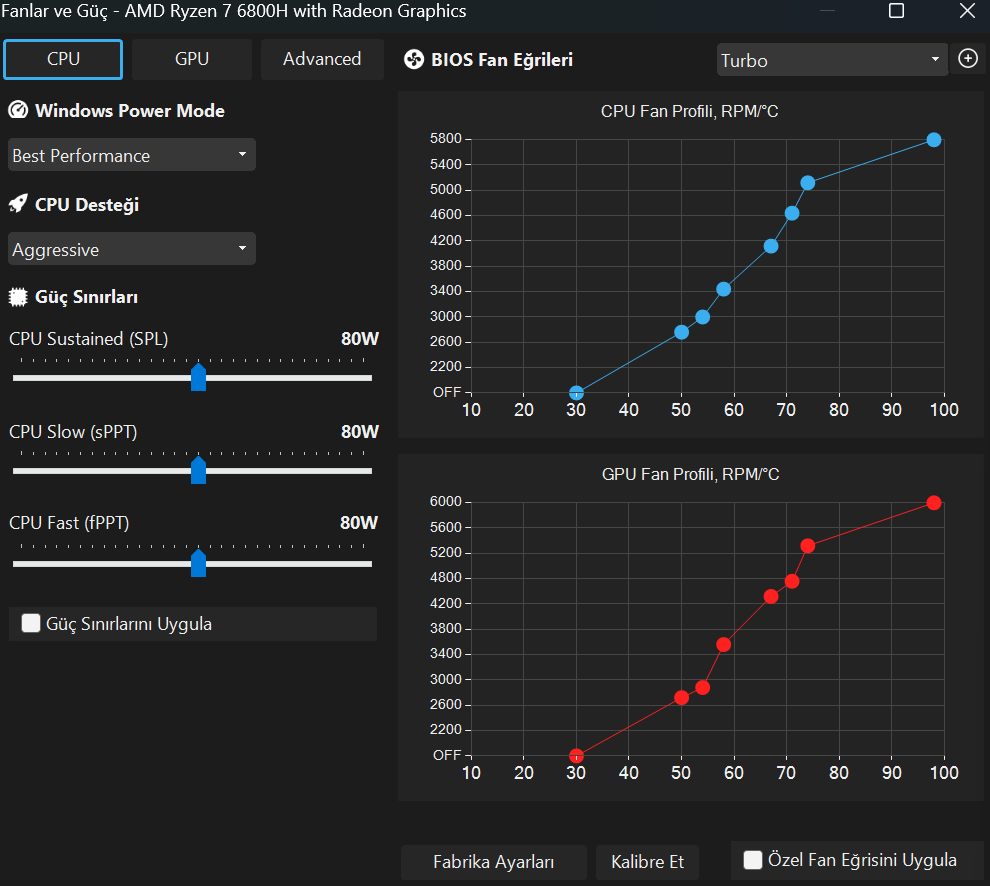This screenshot has width=990, height=886.
Task: Click the CPU Slow (sPPT) 80W value
Action: pyautogui.click(x=360, y=432)
